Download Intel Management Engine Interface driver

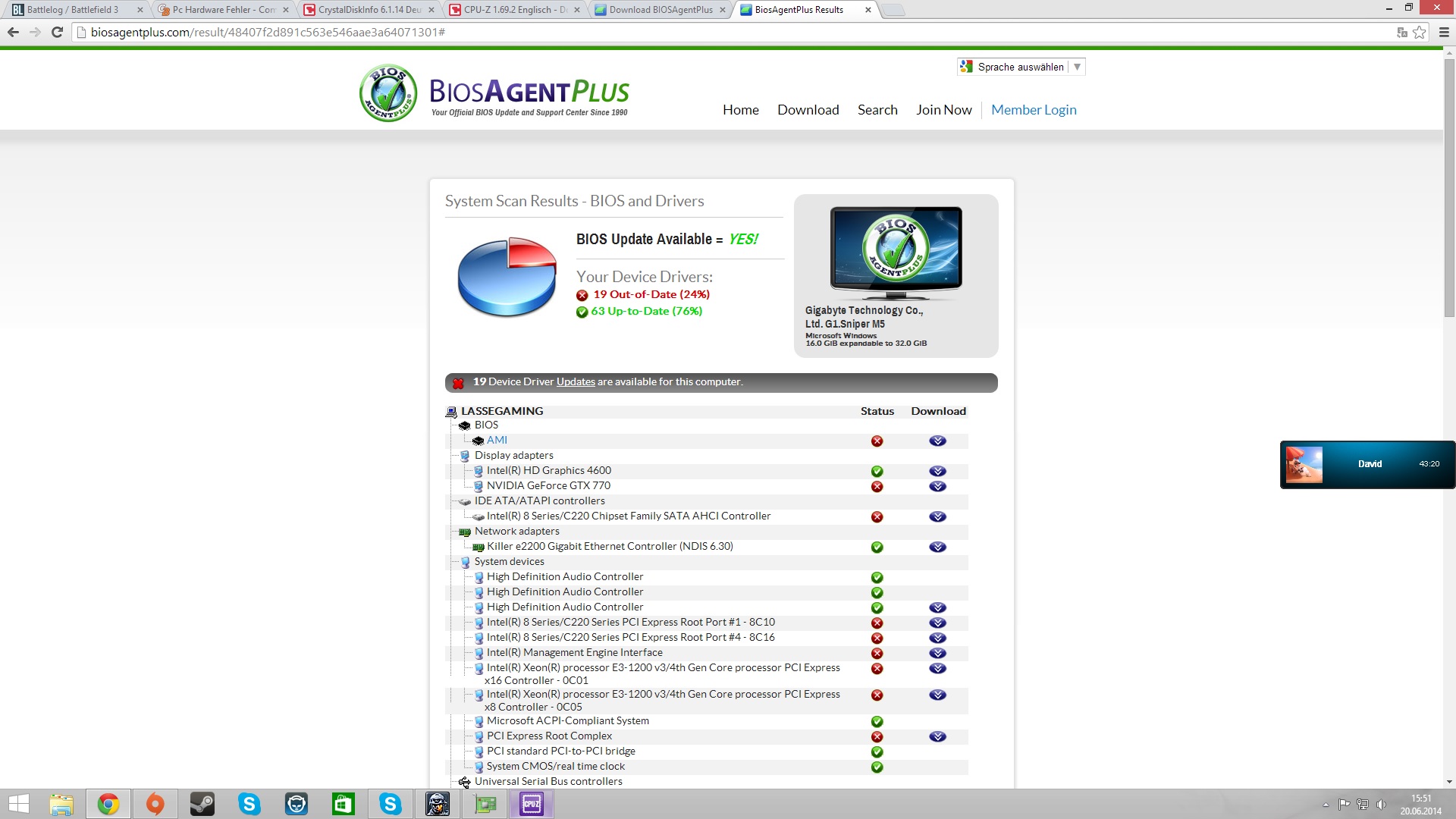937,653
